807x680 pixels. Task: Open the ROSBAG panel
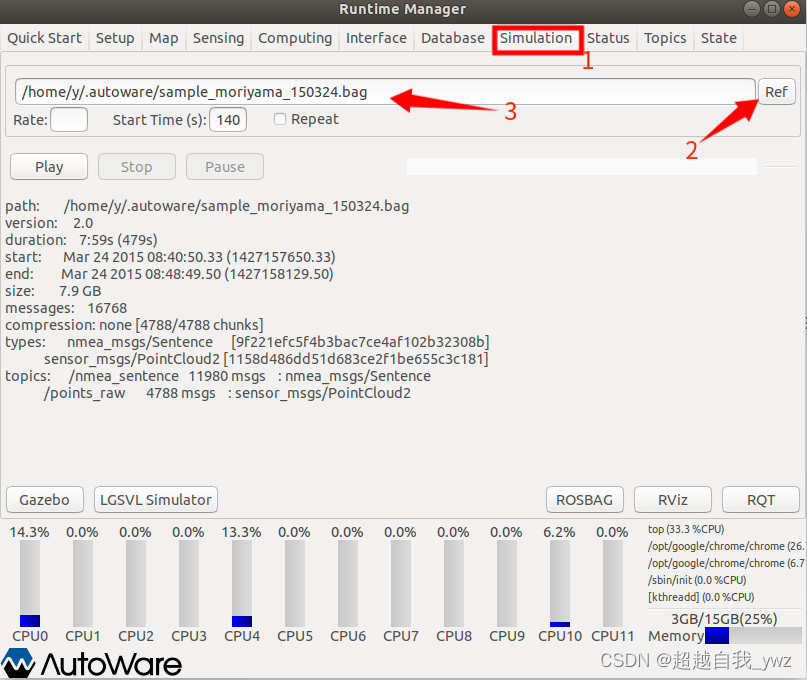[584, 500]
